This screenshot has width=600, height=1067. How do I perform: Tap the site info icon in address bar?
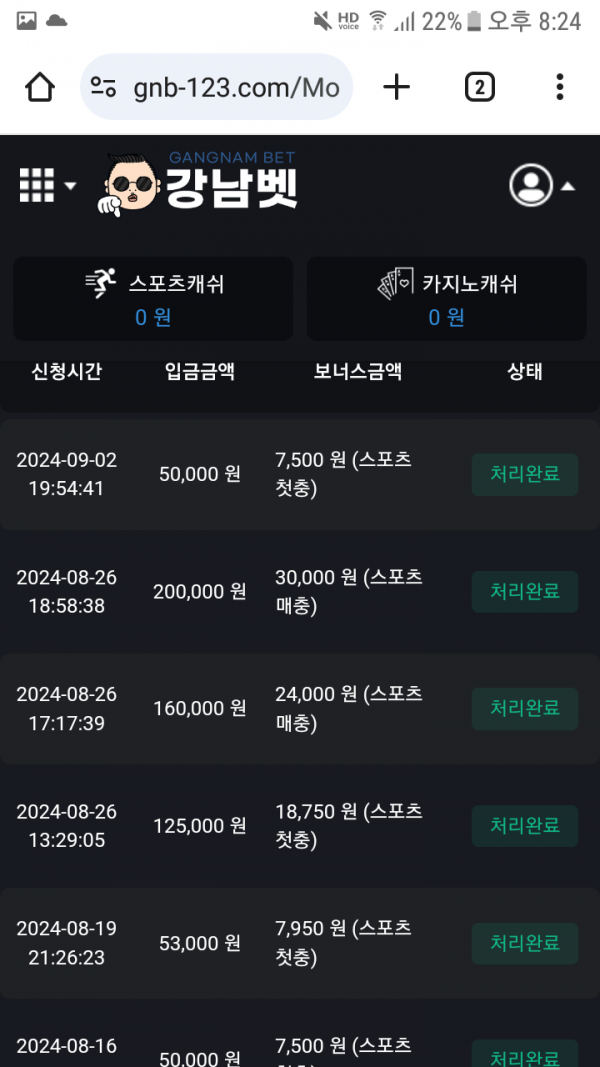(x=104, y=88)
